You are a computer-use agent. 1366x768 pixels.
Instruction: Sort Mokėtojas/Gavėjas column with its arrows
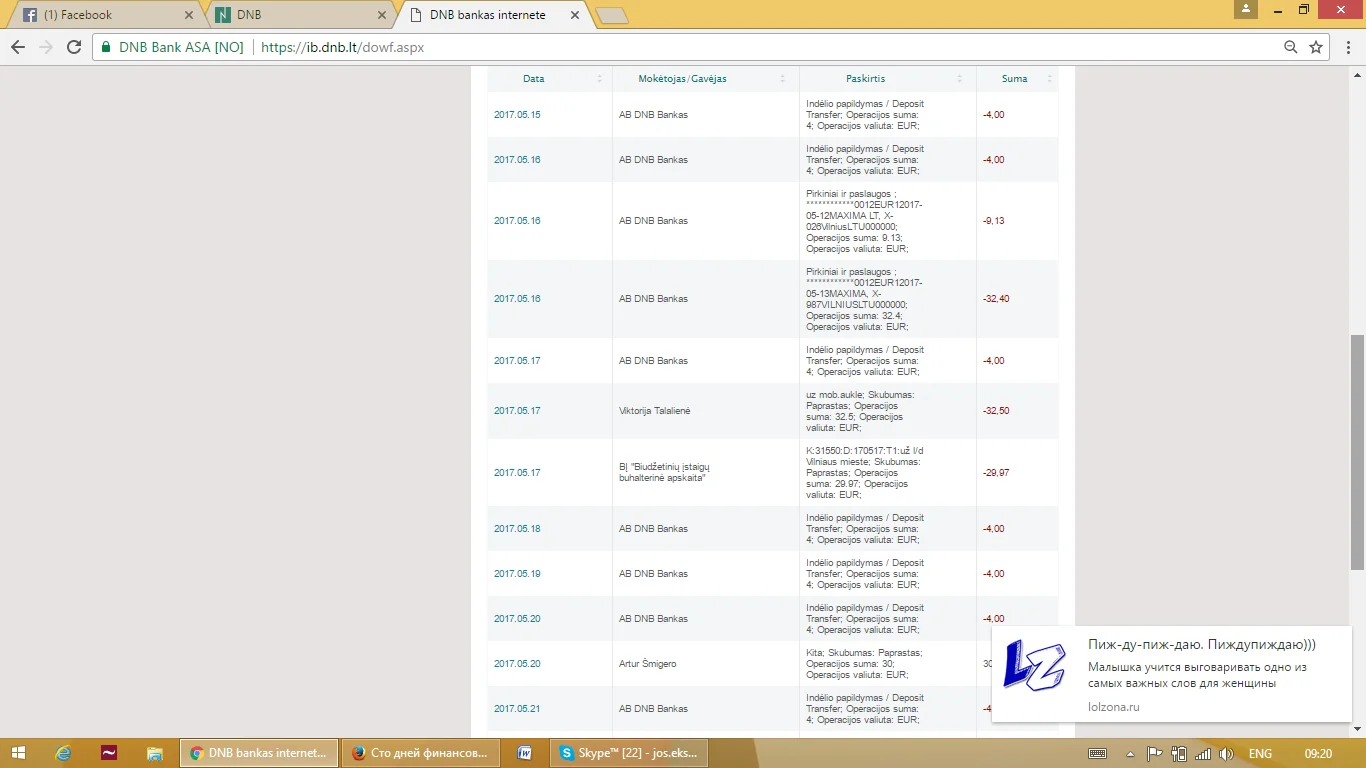pos(783,79)
